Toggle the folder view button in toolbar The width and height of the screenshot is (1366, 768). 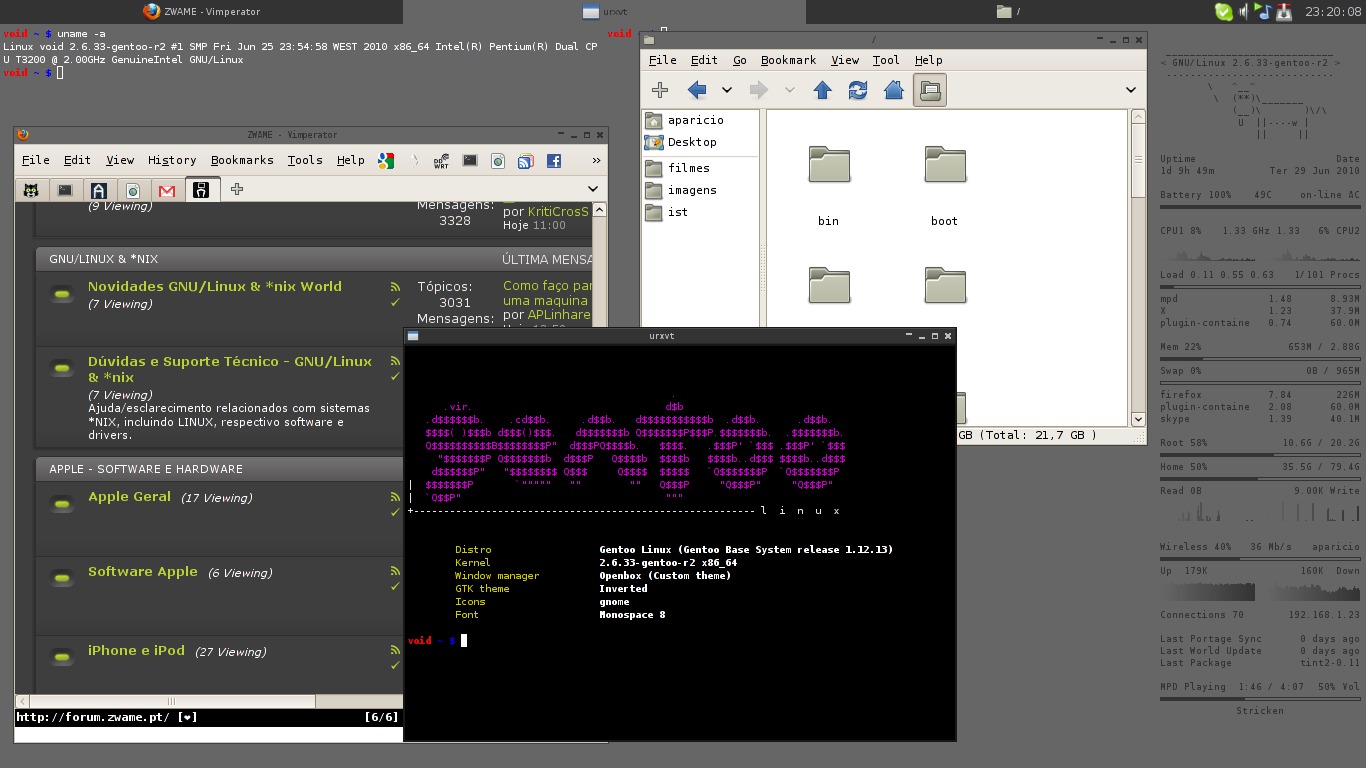pyautogui.click(x=930, y=90)
